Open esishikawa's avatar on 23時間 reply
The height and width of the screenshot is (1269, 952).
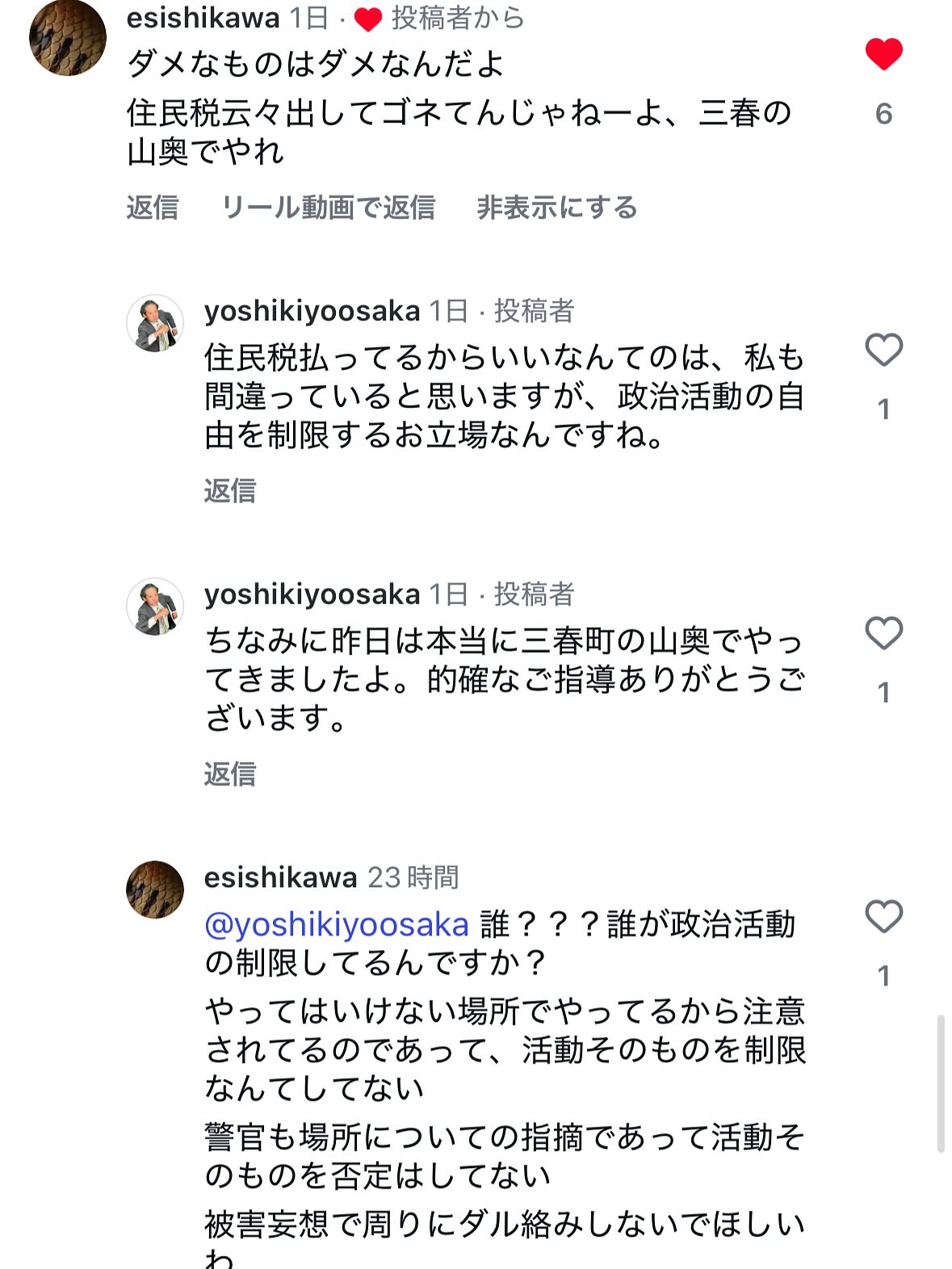click(155, 889)
